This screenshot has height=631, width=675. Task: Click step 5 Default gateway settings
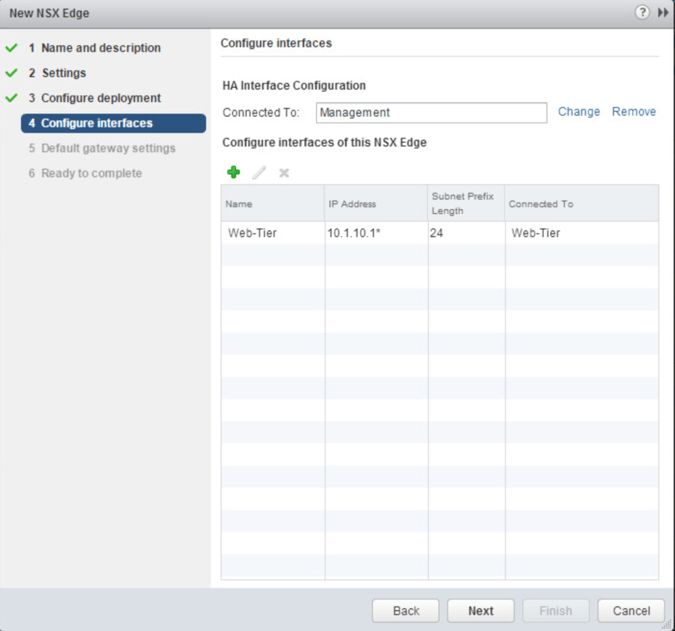tap(108, 148)
